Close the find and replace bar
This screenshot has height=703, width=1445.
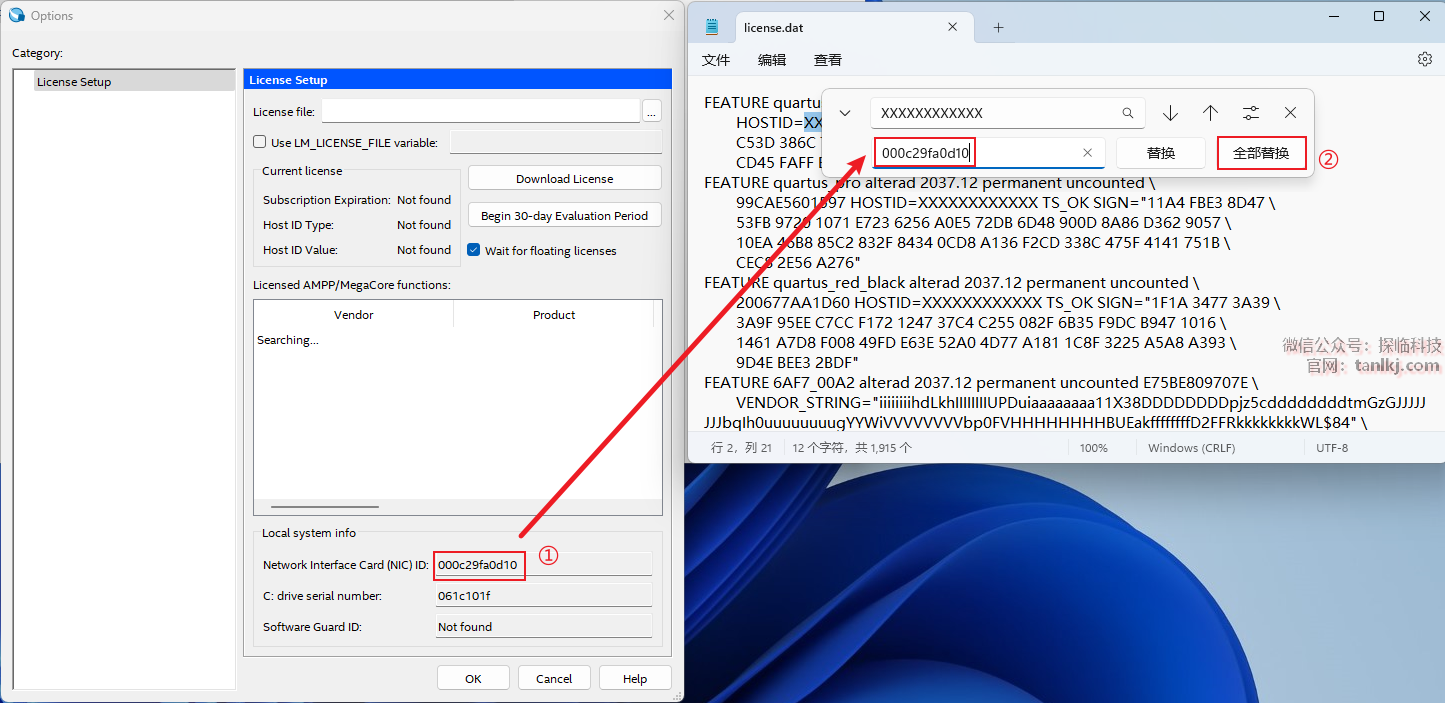(1290, 113)
